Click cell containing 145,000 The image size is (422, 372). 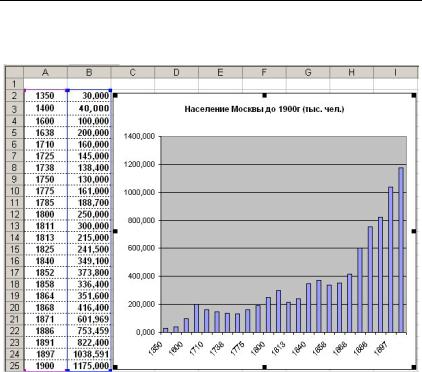89,156
